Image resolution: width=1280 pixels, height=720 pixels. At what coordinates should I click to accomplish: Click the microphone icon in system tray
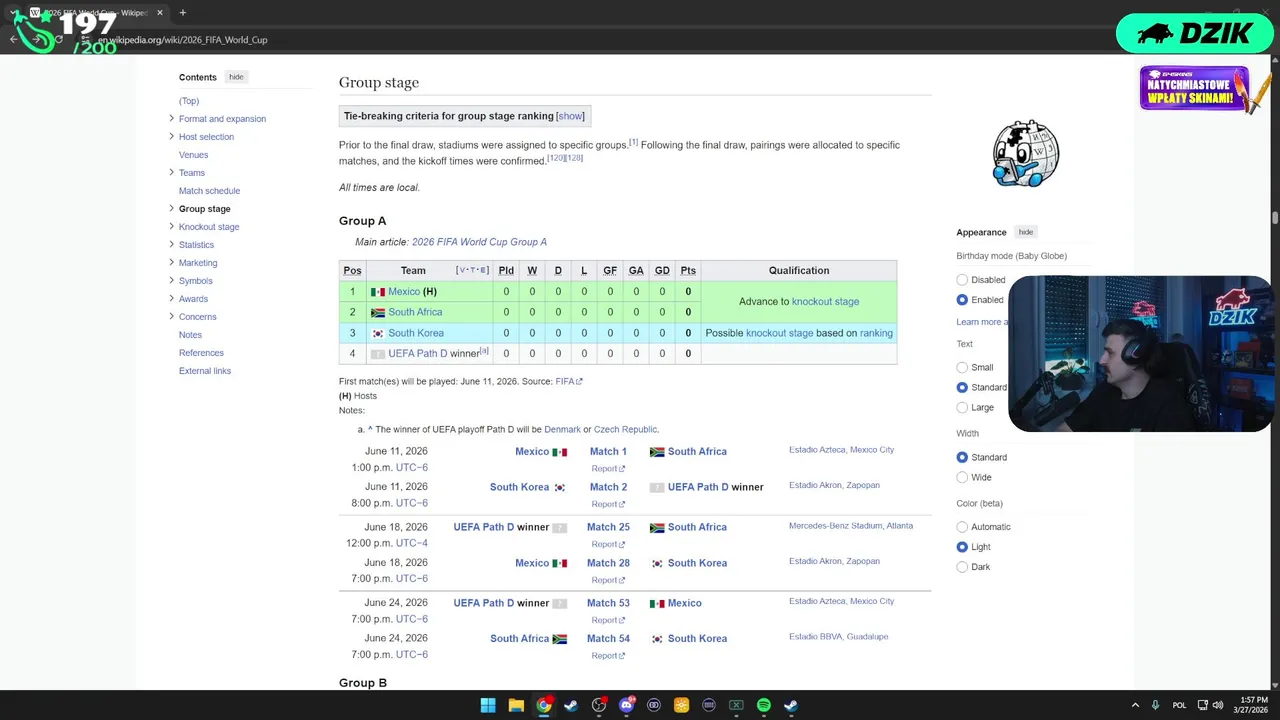click(x=1155, y=705)
